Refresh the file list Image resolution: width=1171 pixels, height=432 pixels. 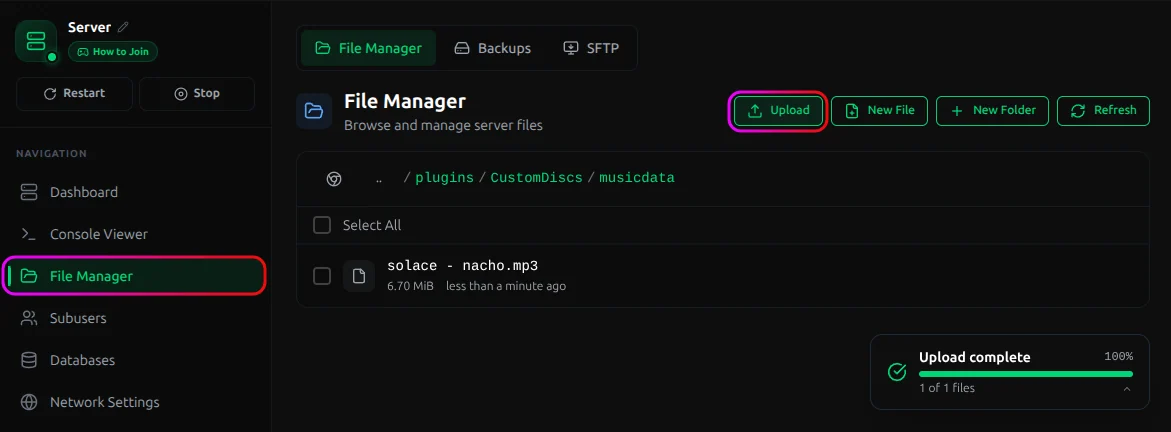coord(1103,111)
